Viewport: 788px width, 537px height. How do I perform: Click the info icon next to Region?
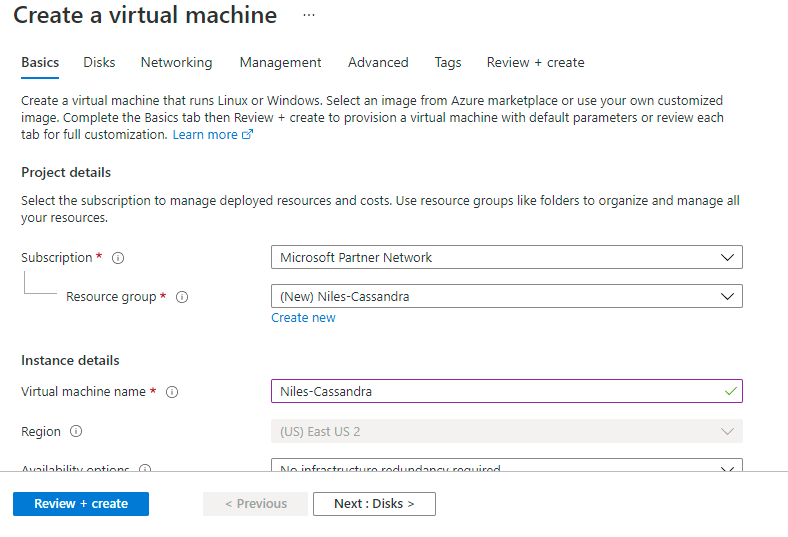point(76,432)
